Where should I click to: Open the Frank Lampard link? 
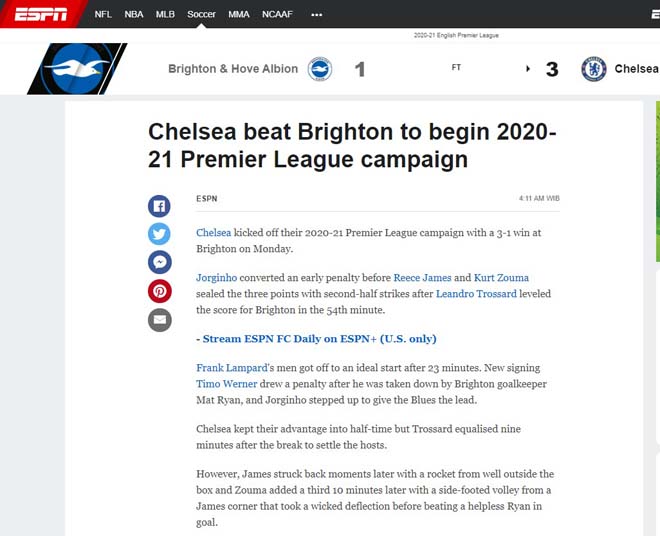(x=231, y=368)
